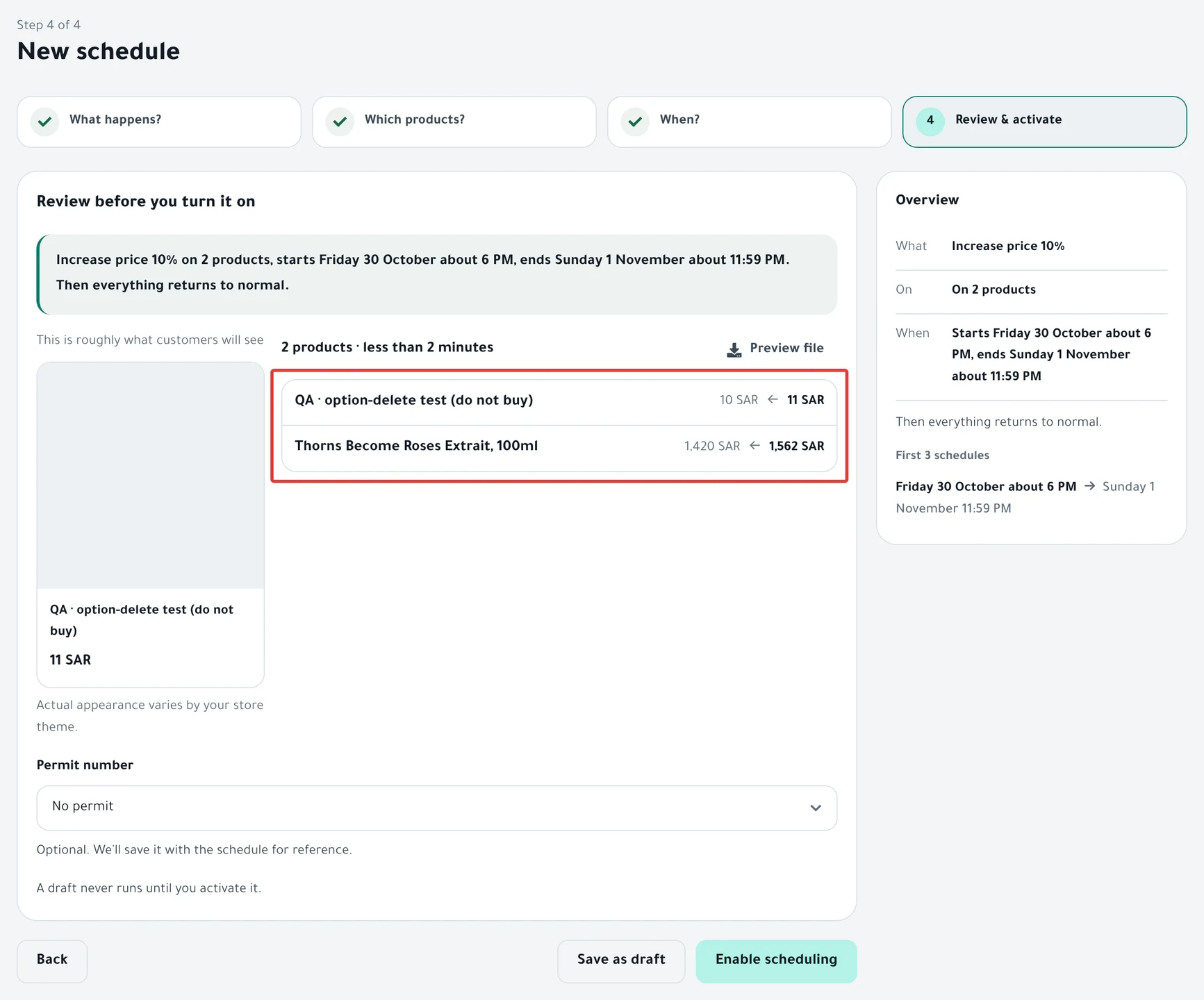The width and height of the screenshot is (1204, 1000).
Task: Click the Actual appearance varies note
Action: point(150,716)
